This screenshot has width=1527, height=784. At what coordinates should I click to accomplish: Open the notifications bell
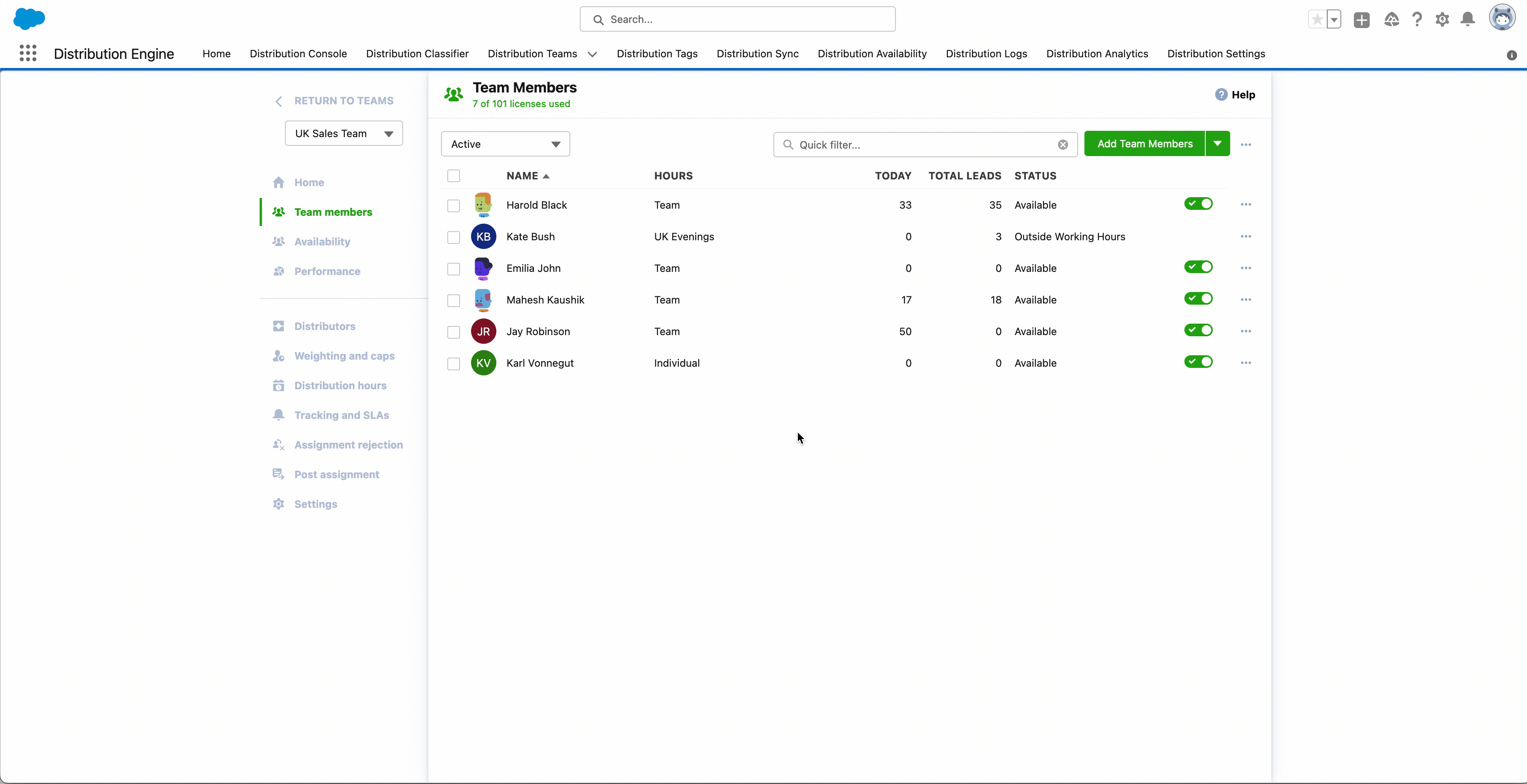(1468, 19)
